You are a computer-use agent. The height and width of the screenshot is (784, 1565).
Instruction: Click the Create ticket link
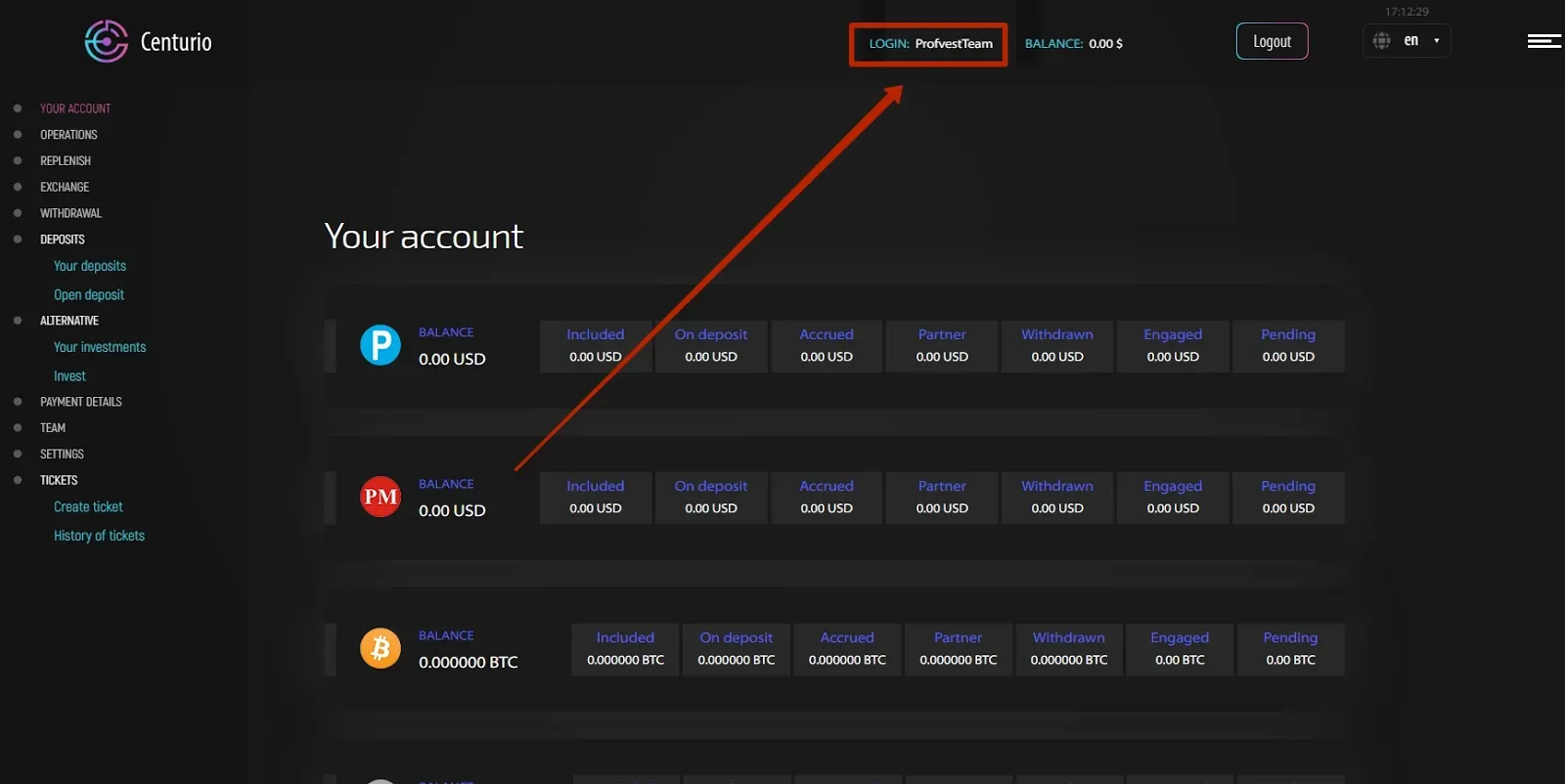tap(88, 506)
